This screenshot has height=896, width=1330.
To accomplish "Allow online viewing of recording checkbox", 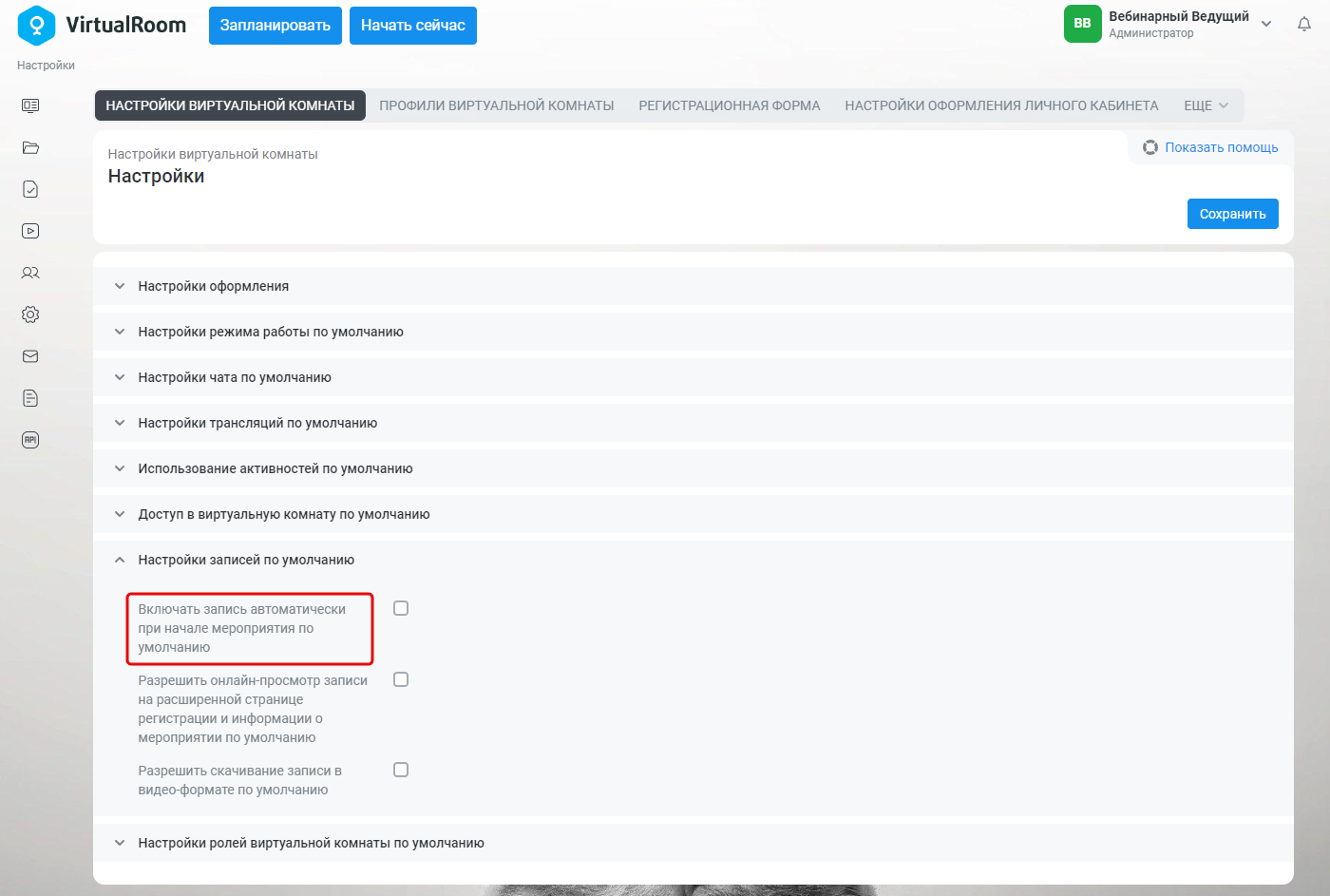I will (x=401, y=679).
